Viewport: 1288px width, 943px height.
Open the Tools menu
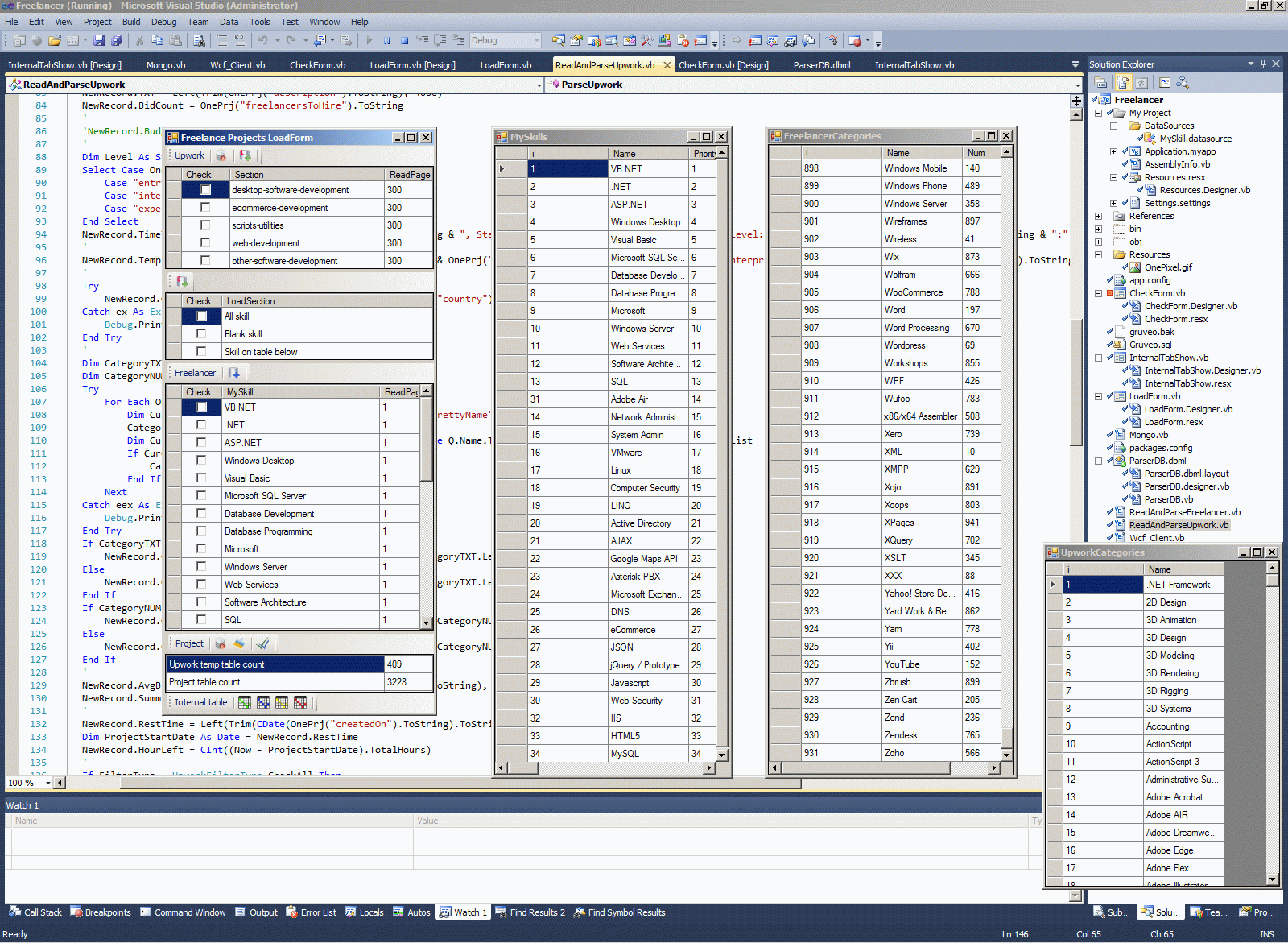[x=259, y=22]
